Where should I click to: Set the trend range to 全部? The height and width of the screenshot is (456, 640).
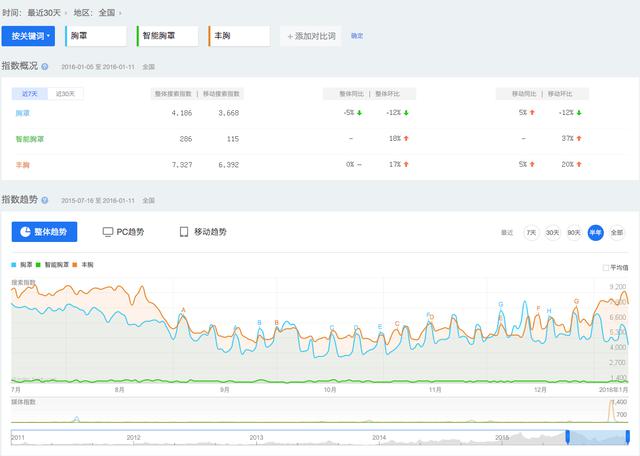pos(617,233)
